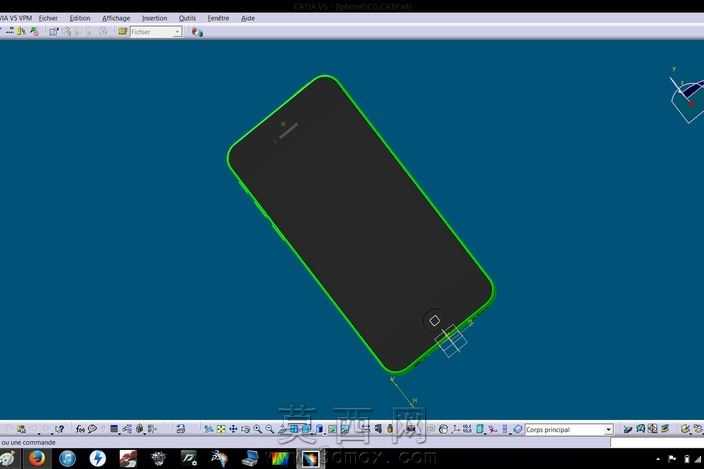This screenshot has height=469, width=704.
Task: Open the Affichage menu
Action: [116, 18]
